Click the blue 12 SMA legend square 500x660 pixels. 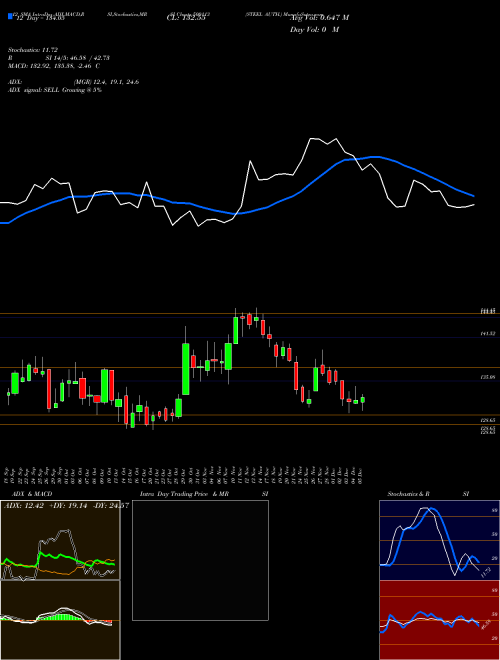tap(10, 16)
